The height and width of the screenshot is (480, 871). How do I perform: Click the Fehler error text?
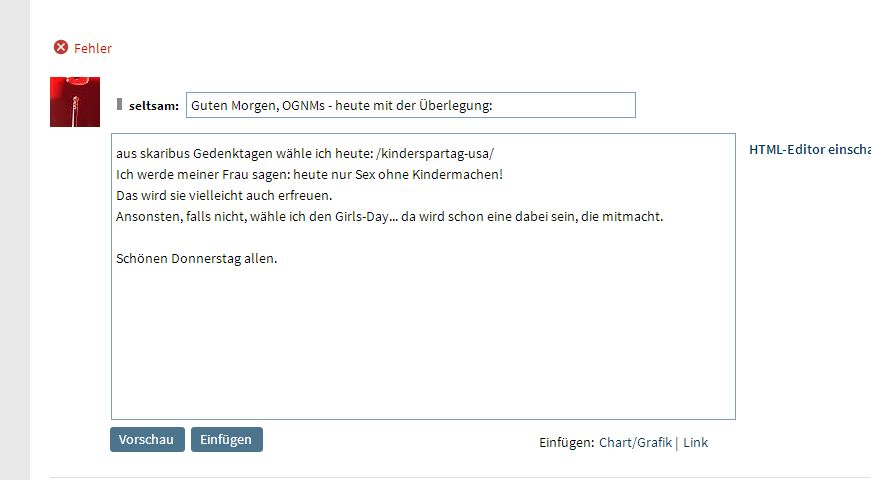click(x=93, y=48)
